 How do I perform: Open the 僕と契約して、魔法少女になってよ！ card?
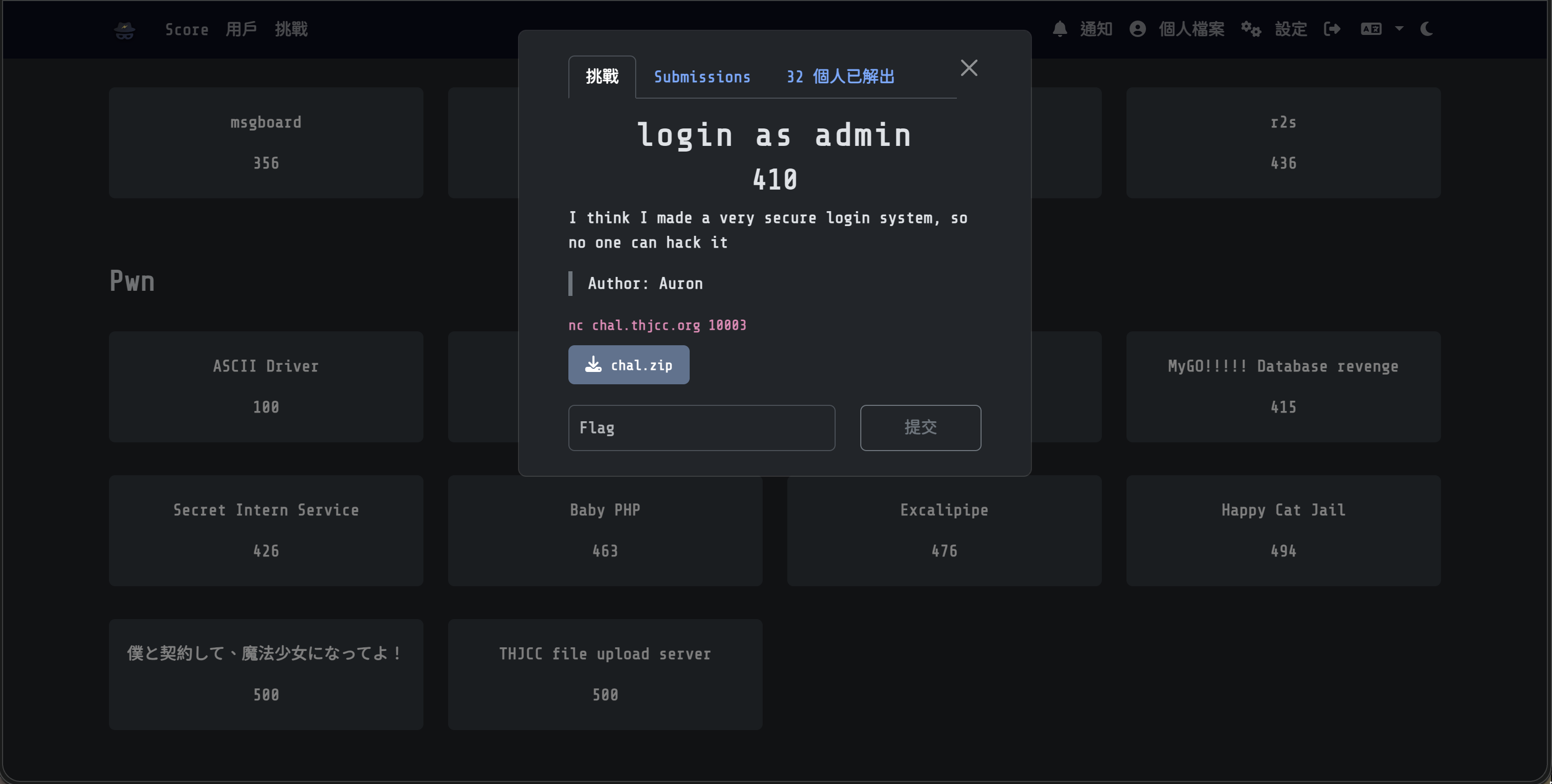pyautogui.click(x=266, y=675)
